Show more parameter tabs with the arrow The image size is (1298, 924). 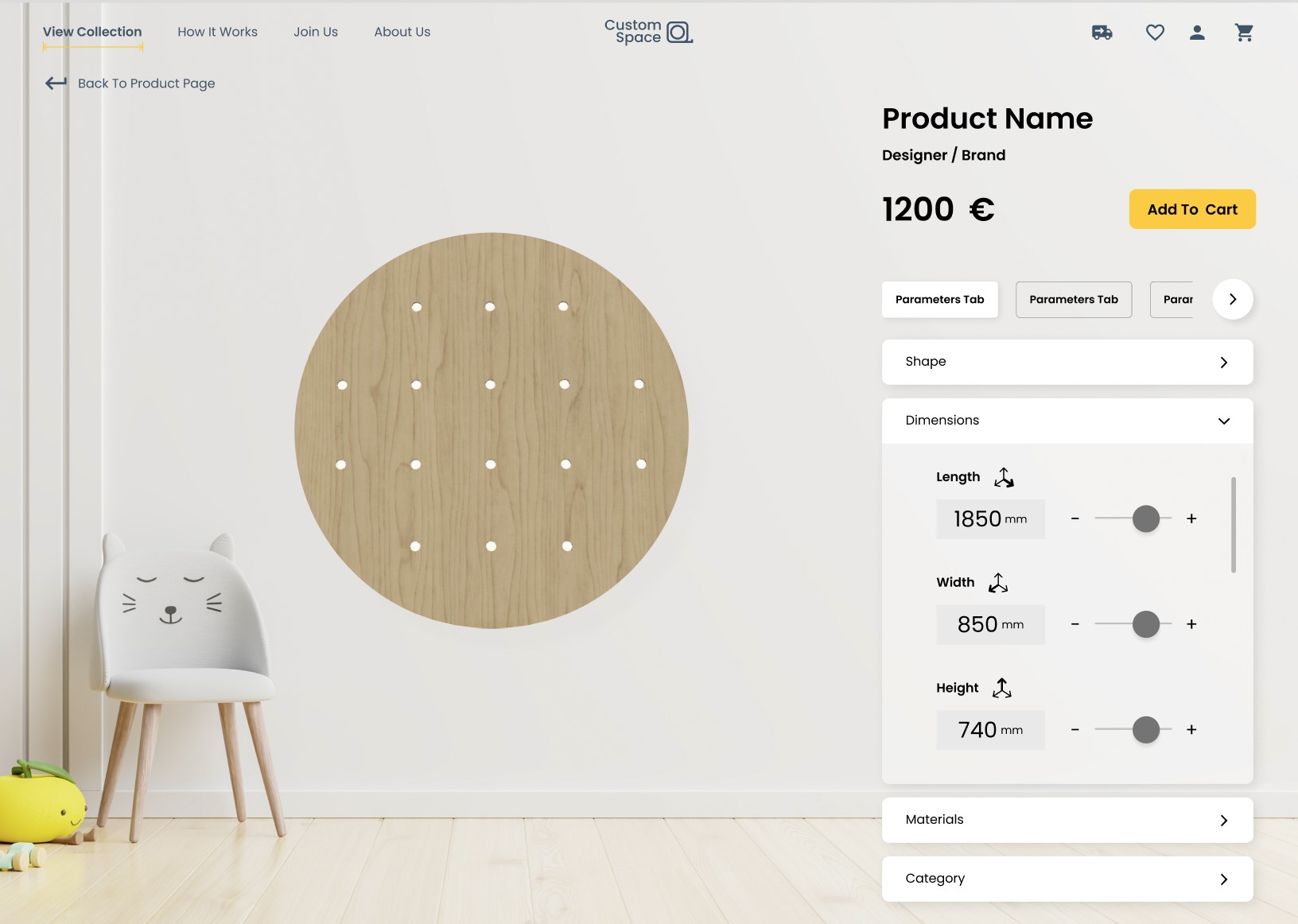coord(1233,299)
